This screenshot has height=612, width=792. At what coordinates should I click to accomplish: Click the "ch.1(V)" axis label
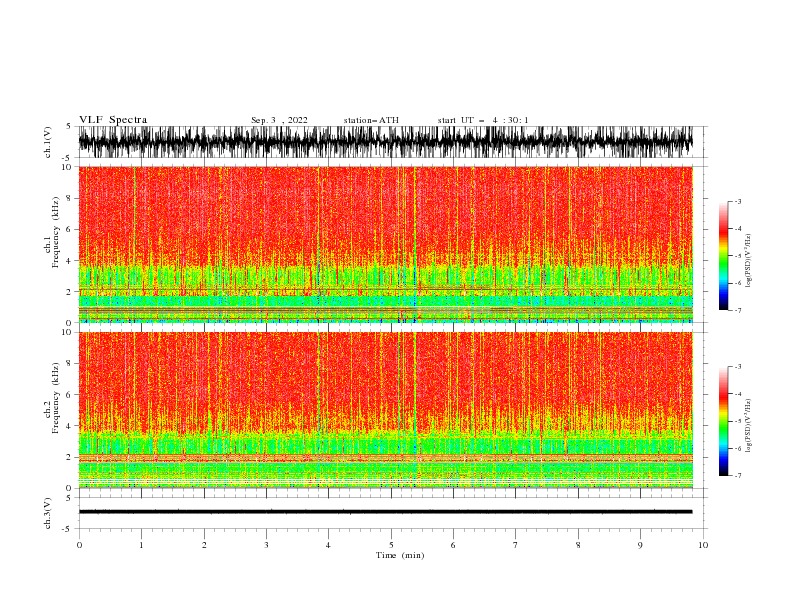pos(48,142)
